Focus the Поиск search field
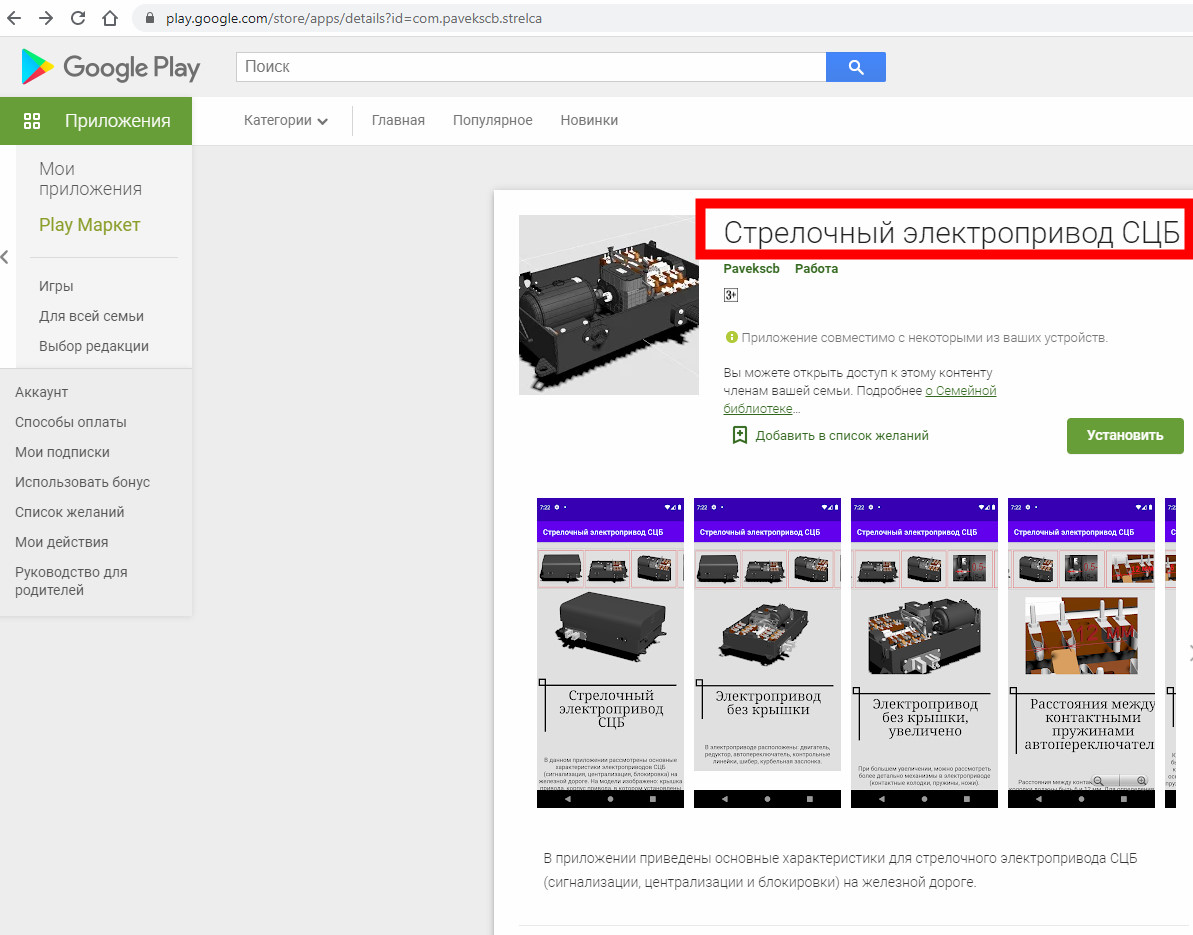Viewport: 1193px width, 935px height. tap(530, 67)
